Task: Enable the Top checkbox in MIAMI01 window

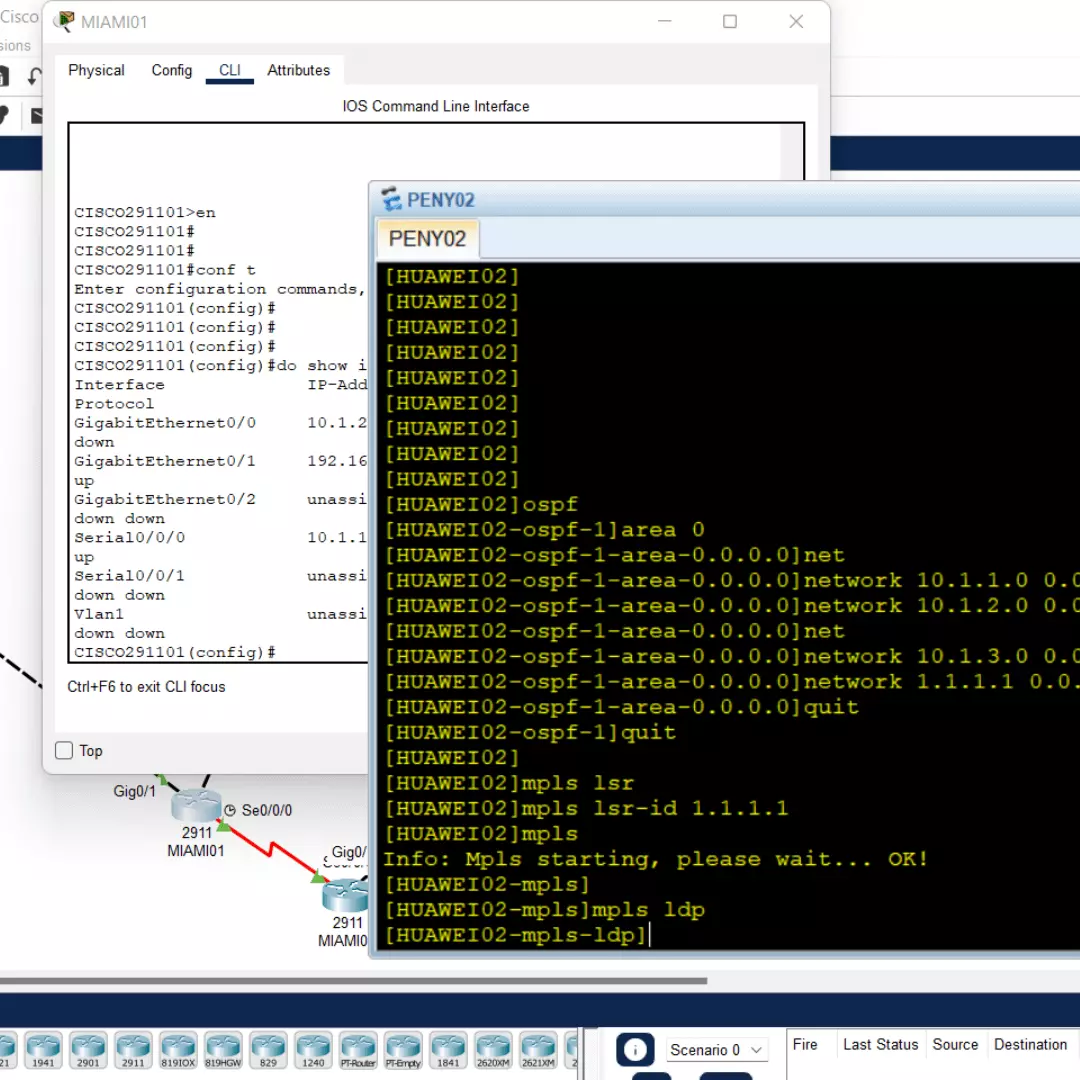Action: (65, 751)
